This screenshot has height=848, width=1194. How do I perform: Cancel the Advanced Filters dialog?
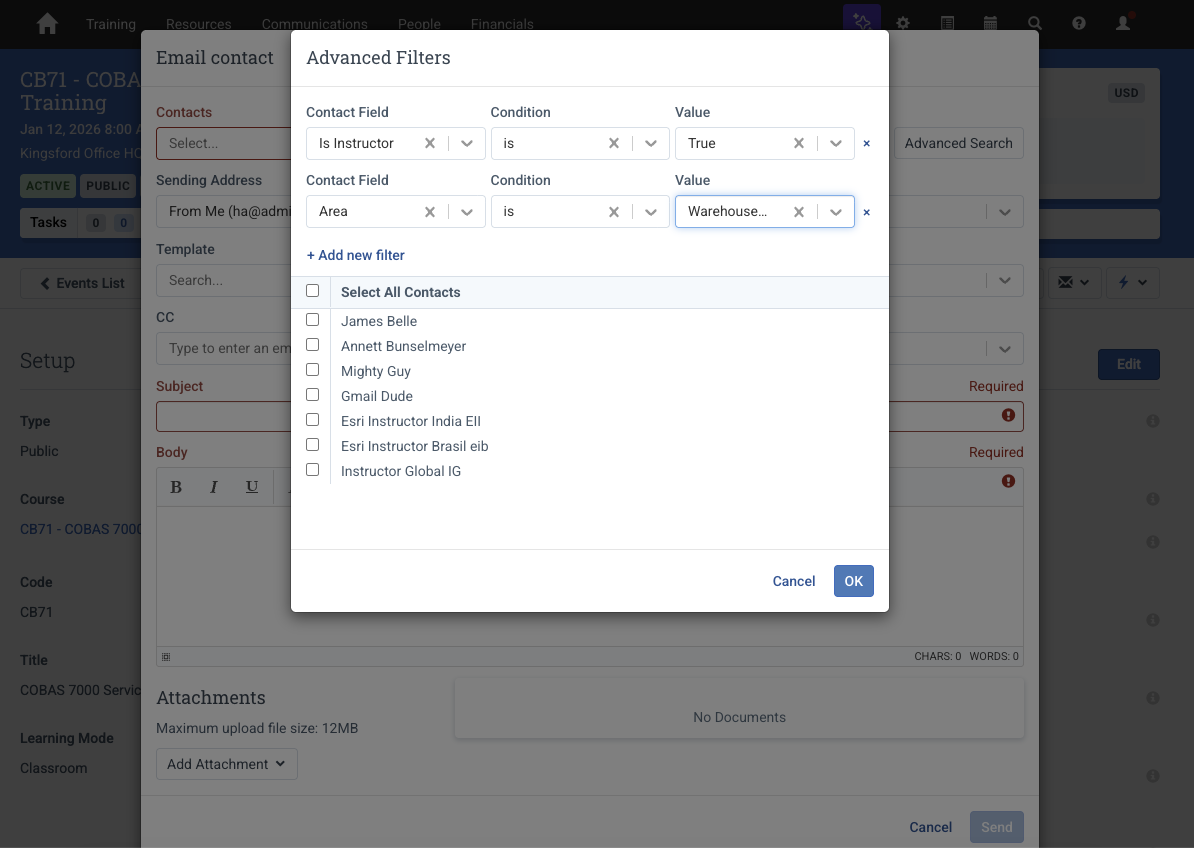(793, 581)
